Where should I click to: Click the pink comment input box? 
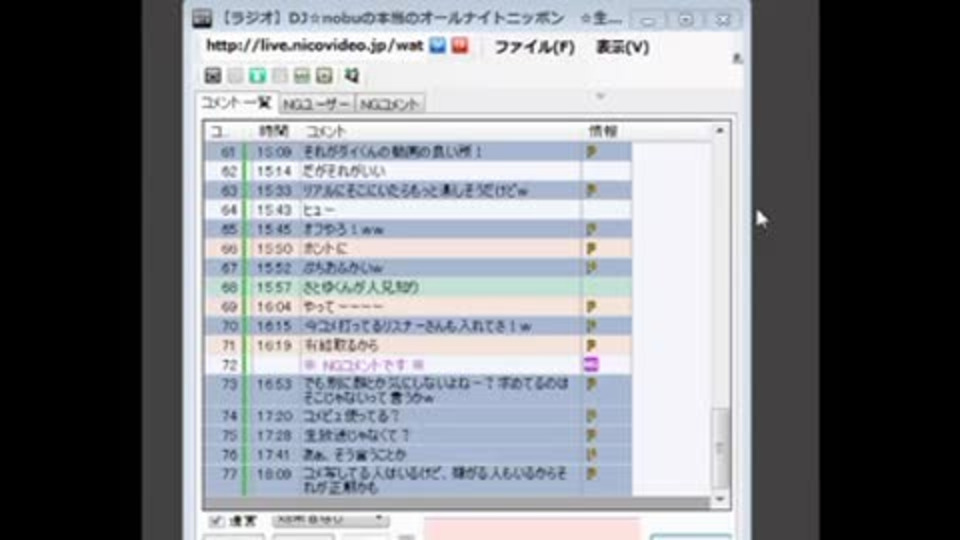(x=531, y=529)
